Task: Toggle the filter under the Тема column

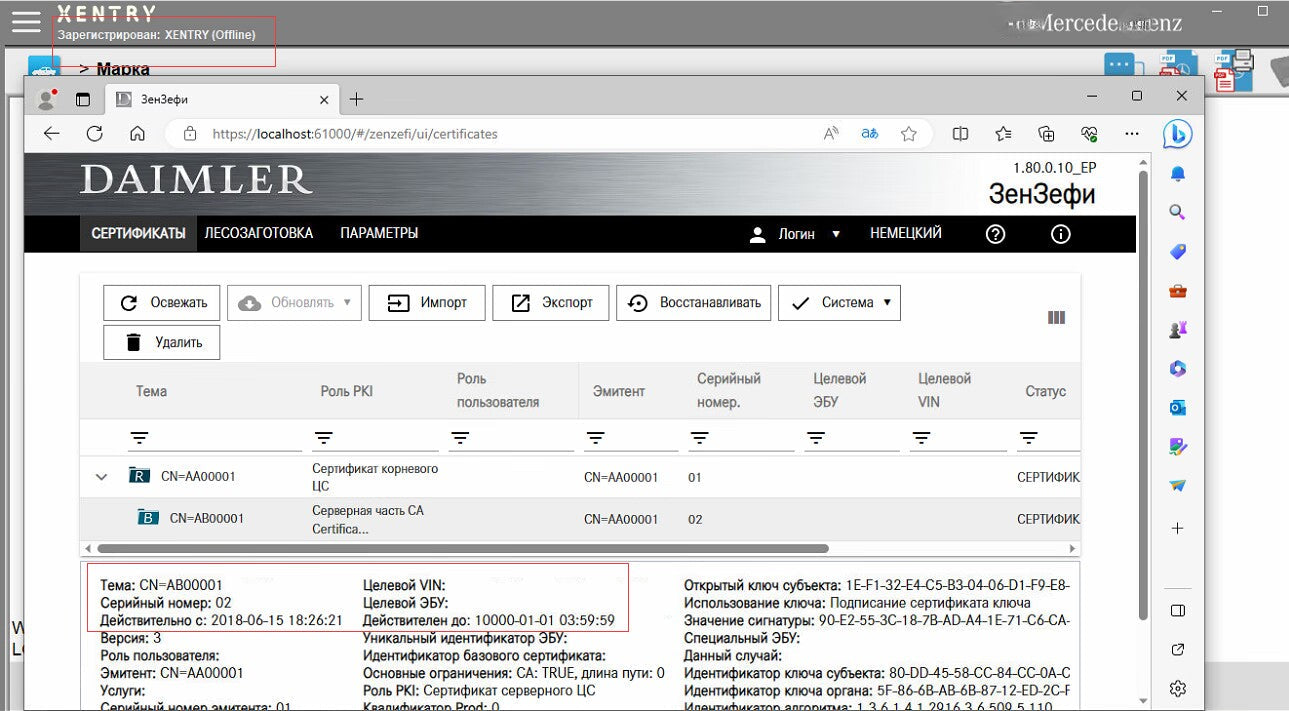Action: (x=140, y=437)
